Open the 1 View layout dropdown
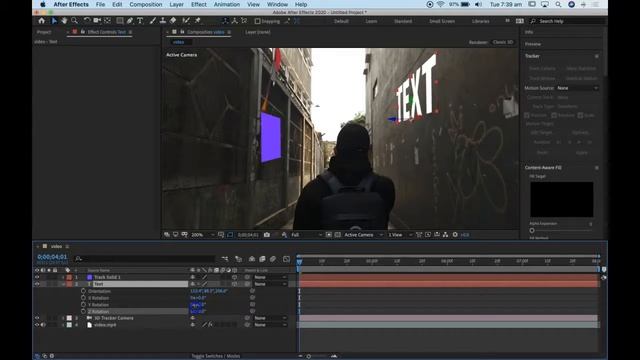The width and height of the screenshot is (640, 360). [399, 235]
